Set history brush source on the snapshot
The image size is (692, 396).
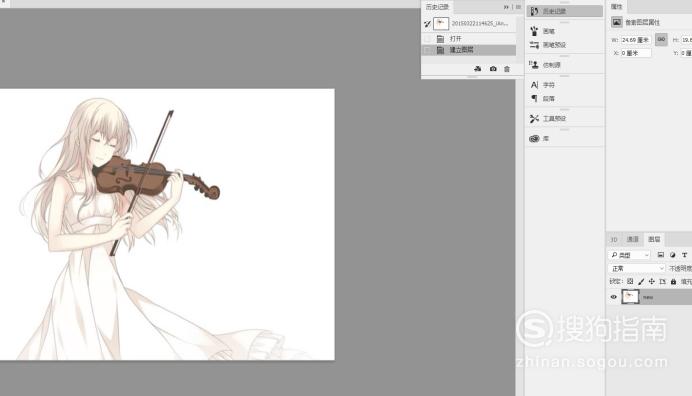click(427, 23)
